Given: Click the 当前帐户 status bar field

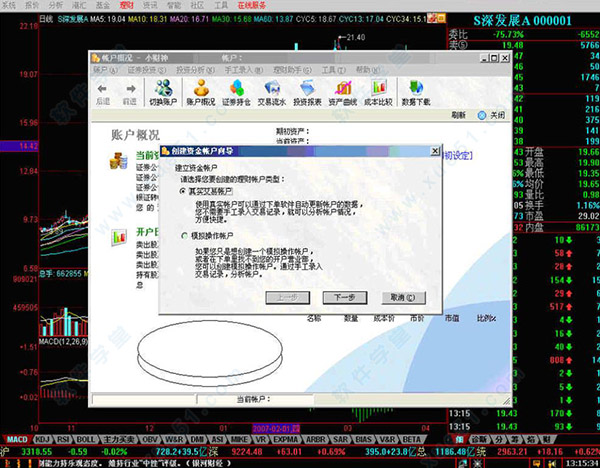Looking at the screenshot, I should coord(254,399).
